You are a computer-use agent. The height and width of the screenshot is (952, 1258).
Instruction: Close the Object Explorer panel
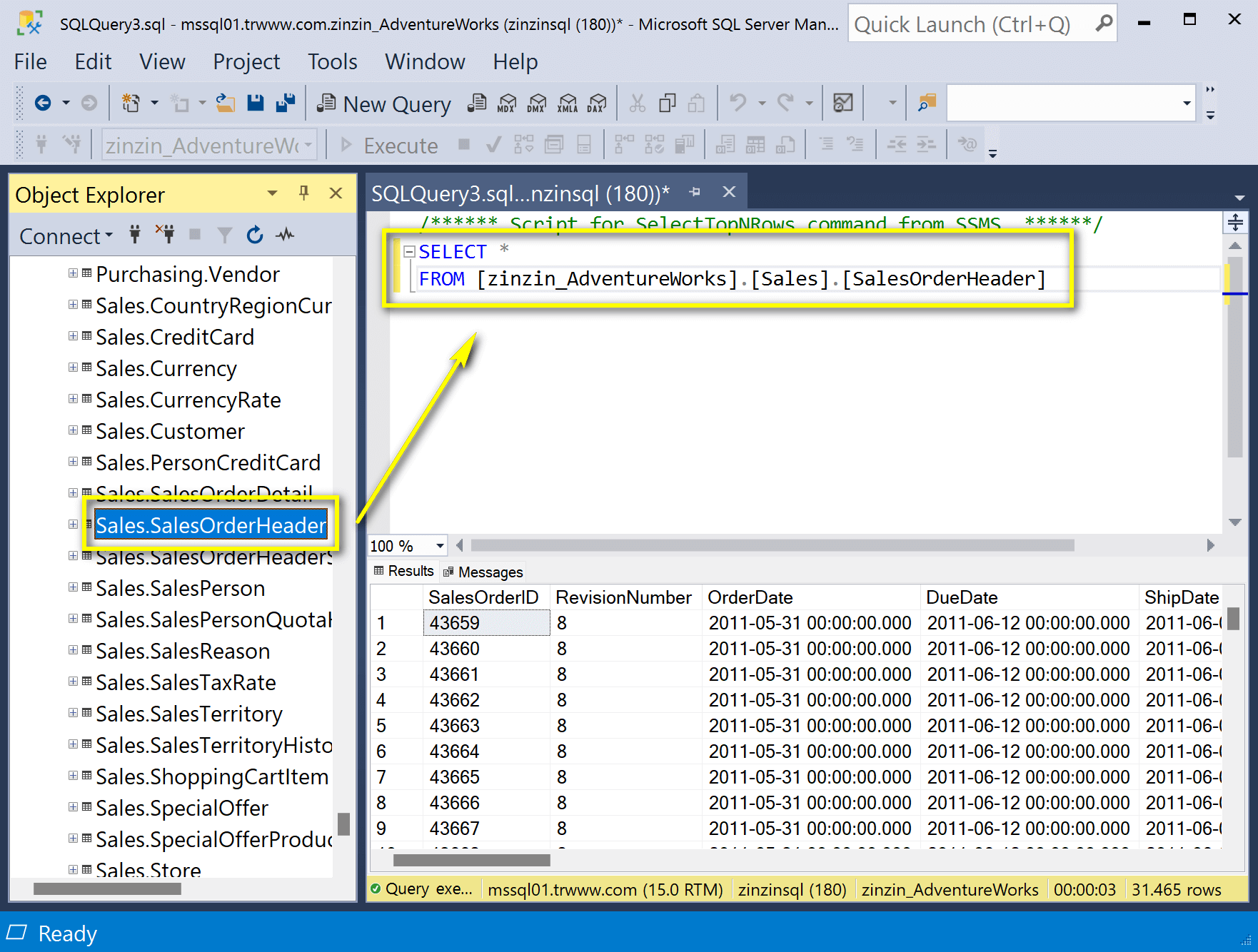(336, 193)
